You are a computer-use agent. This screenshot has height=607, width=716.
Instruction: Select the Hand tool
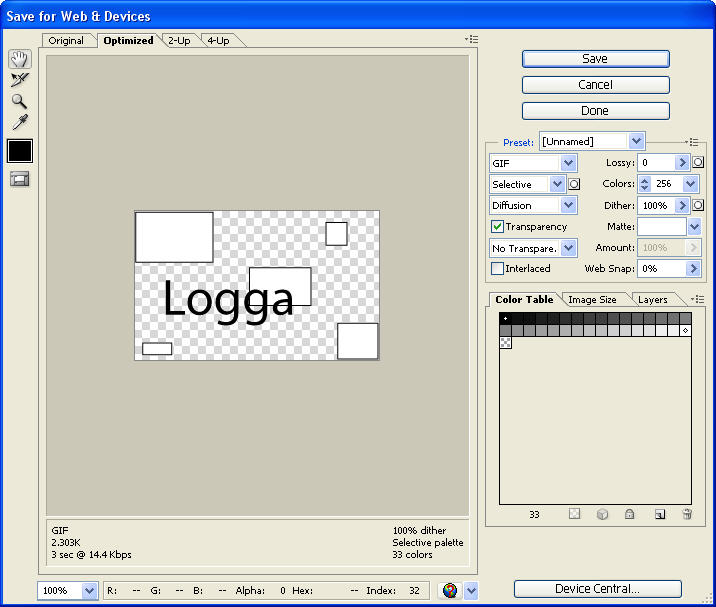(x=20, y=59)
